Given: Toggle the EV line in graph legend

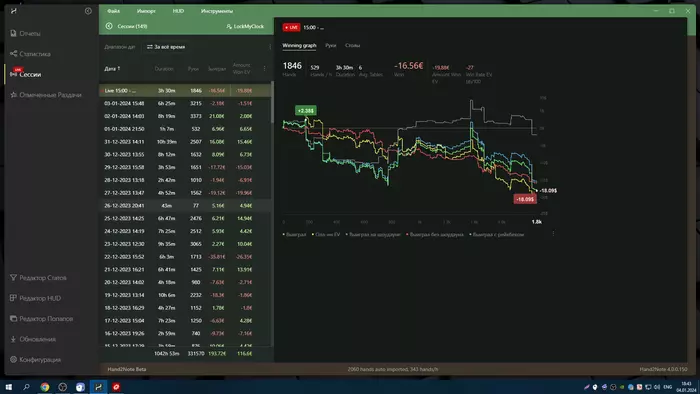Looking at the screenshot, I should tap(326, 234).
